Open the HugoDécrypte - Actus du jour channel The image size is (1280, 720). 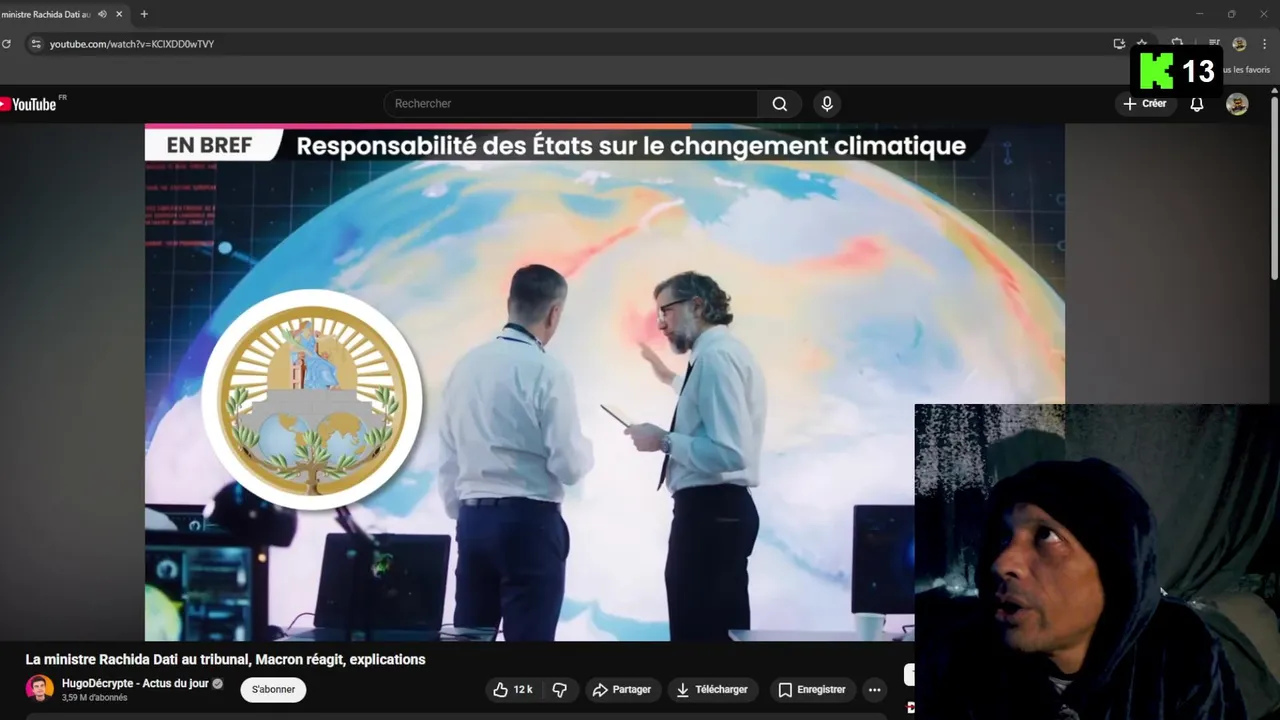click(135, 684)
